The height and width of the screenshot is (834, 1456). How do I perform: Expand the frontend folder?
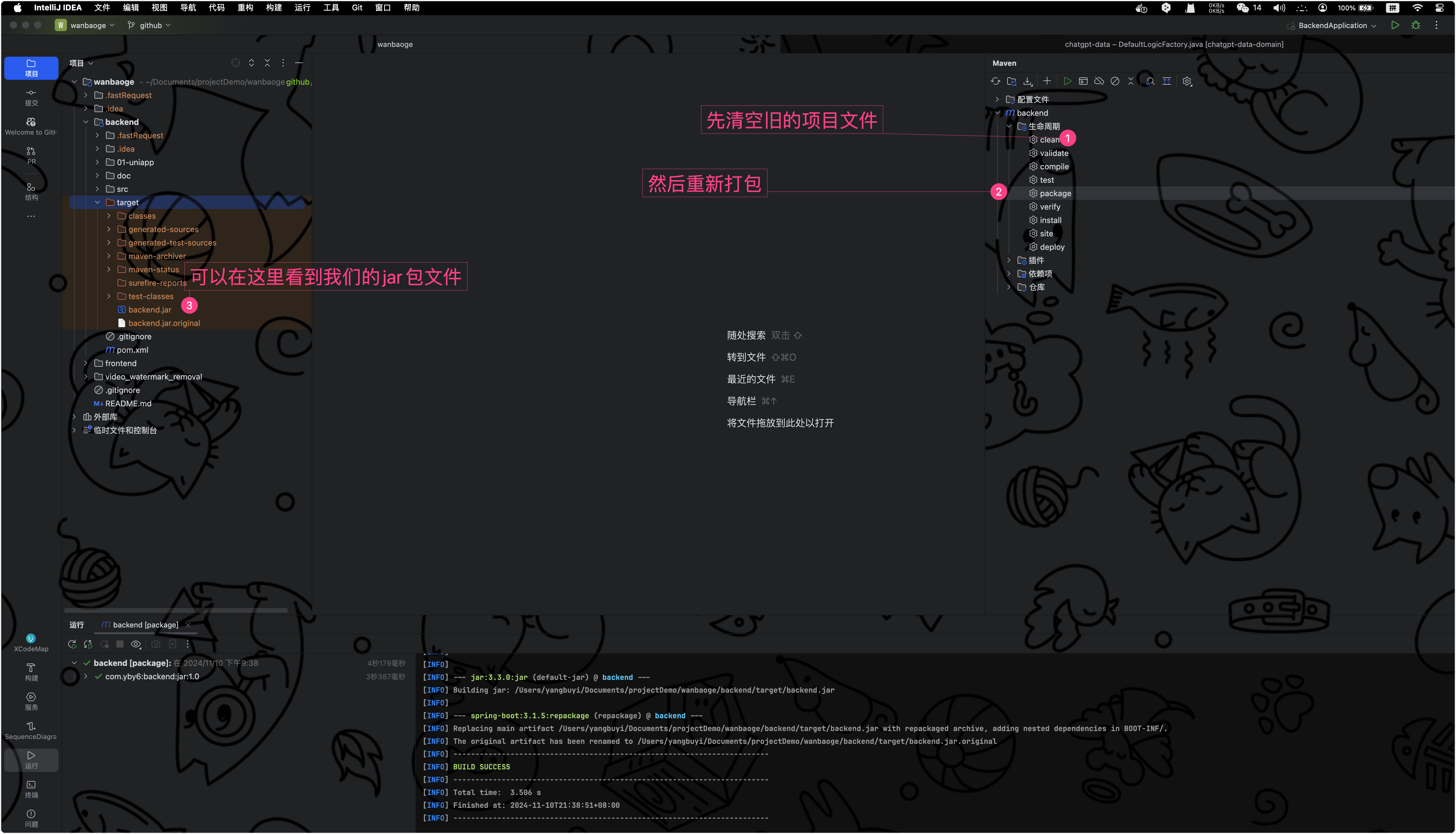[x=86, y=363]
